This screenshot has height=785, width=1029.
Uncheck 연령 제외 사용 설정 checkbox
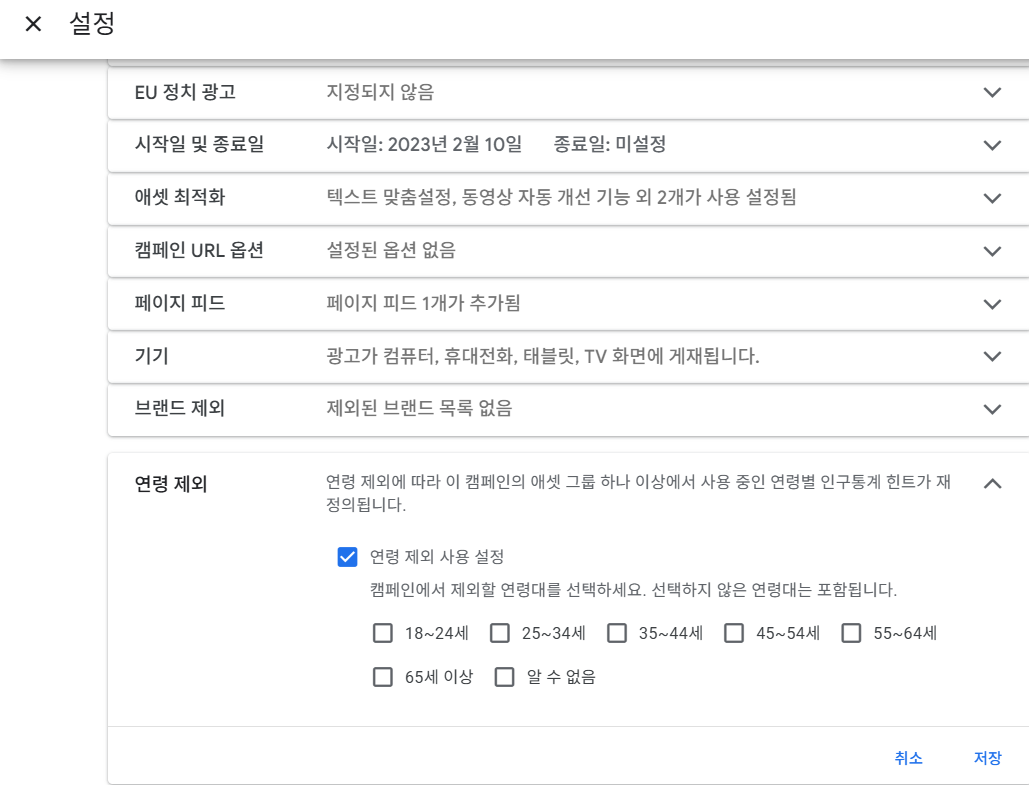(x=348, y=557)
